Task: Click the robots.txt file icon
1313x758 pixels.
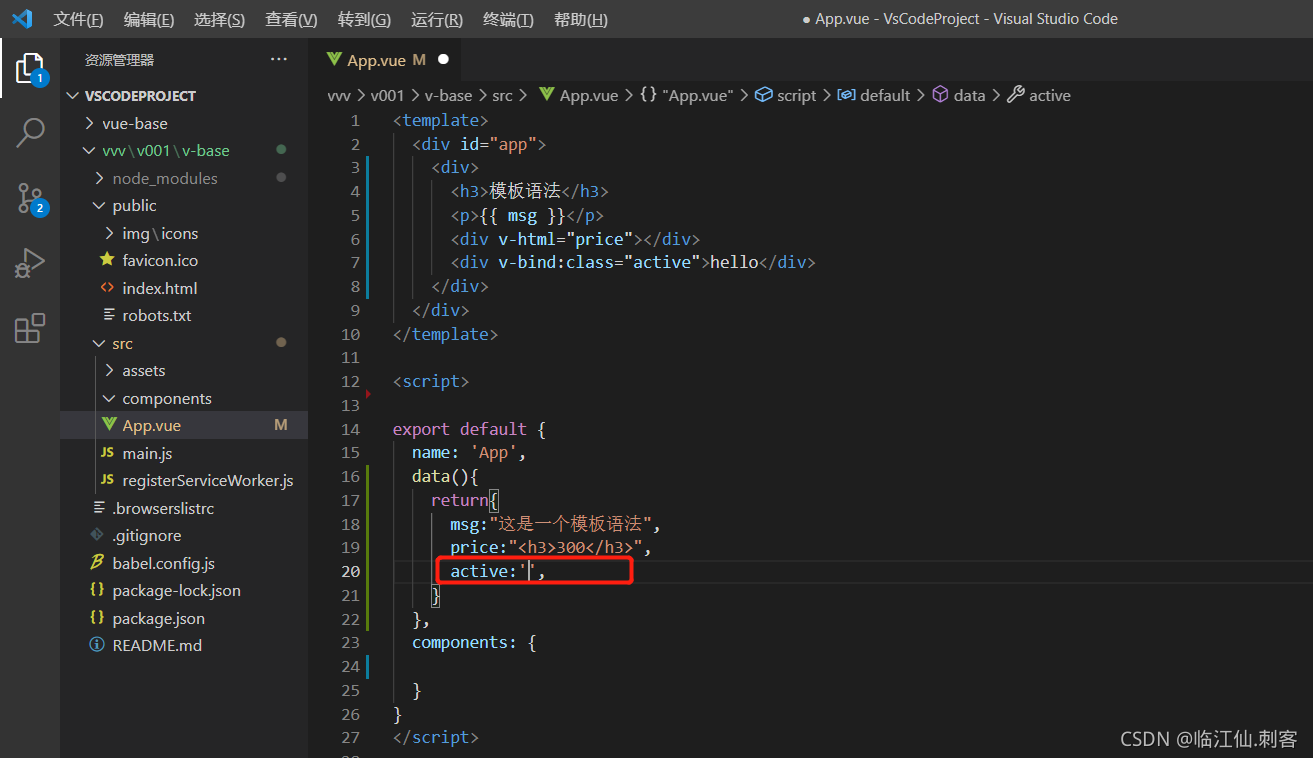Action: [x=109, y=315]
